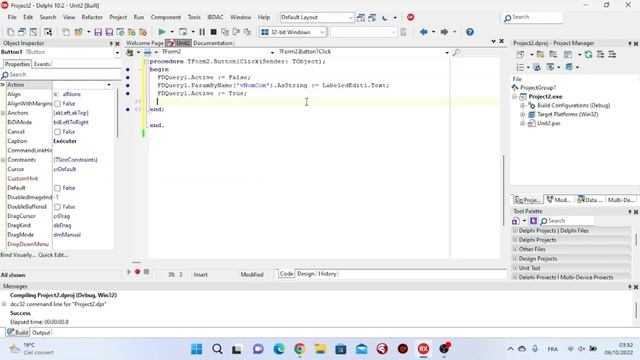The image size is (640, 360).
Task: Switch to the History tab
Action: pos(327,274)
